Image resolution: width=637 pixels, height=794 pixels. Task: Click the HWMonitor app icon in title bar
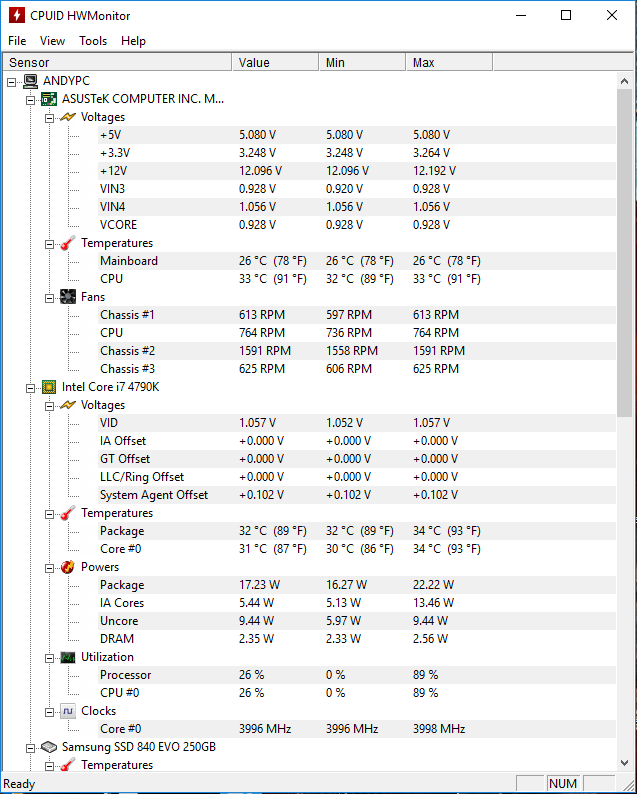(17, 15)
